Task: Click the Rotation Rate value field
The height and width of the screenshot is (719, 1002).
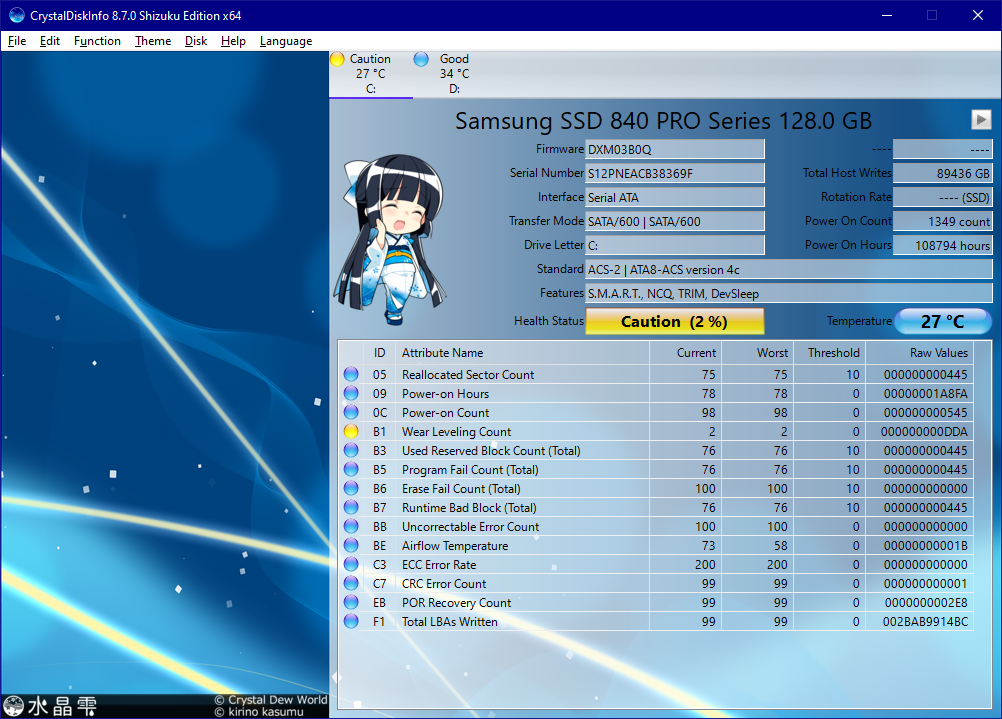Action: point(943,197)
